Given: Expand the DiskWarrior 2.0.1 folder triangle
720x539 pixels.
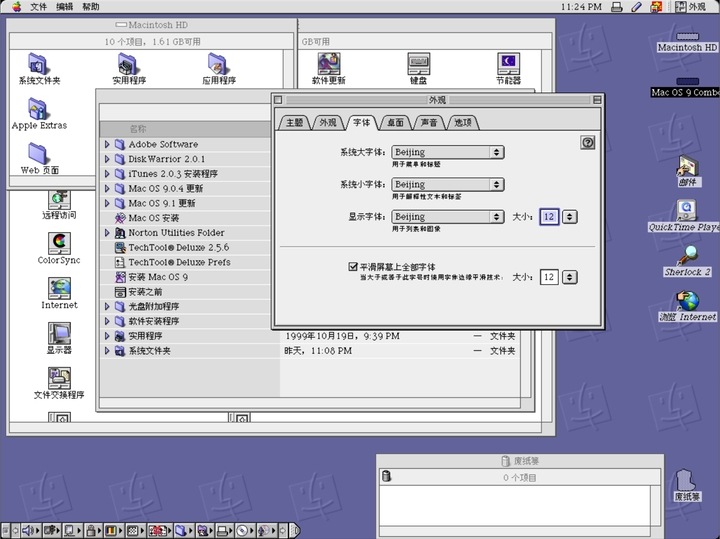Looking at the screenshot, I should [107, 159].
